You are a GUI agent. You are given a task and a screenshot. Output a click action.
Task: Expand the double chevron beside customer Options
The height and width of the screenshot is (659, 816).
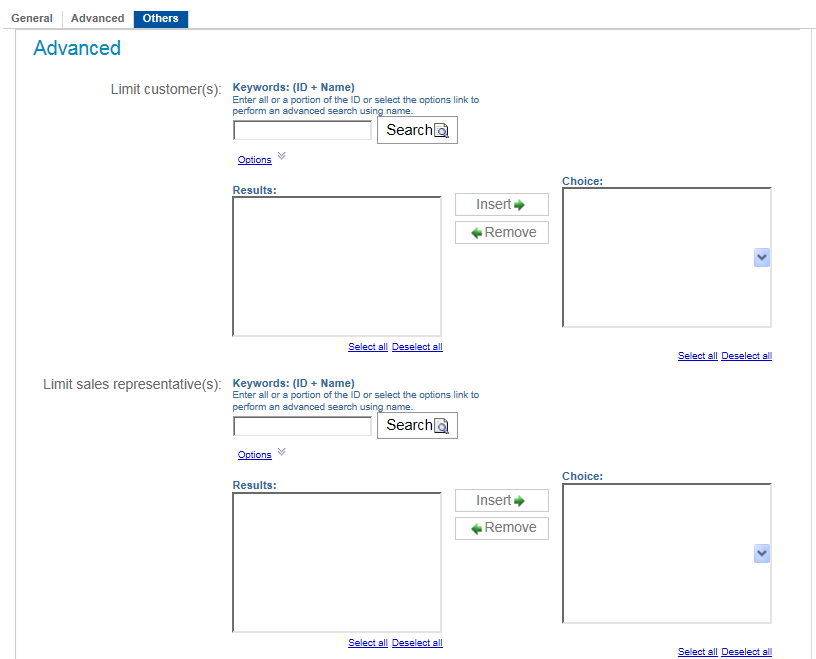tap(281, 156)
